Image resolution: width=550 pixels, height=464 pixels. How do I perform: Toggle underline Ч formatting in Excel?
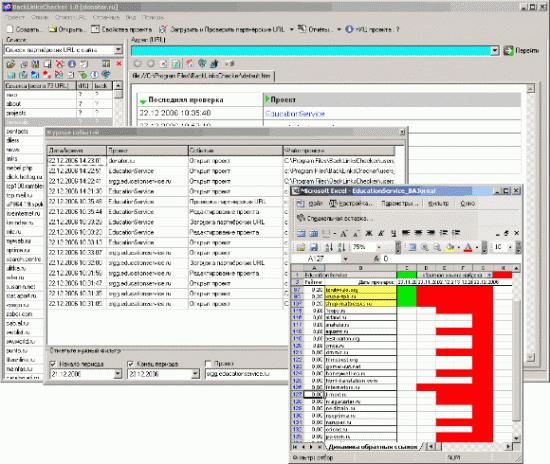(394, 233)
